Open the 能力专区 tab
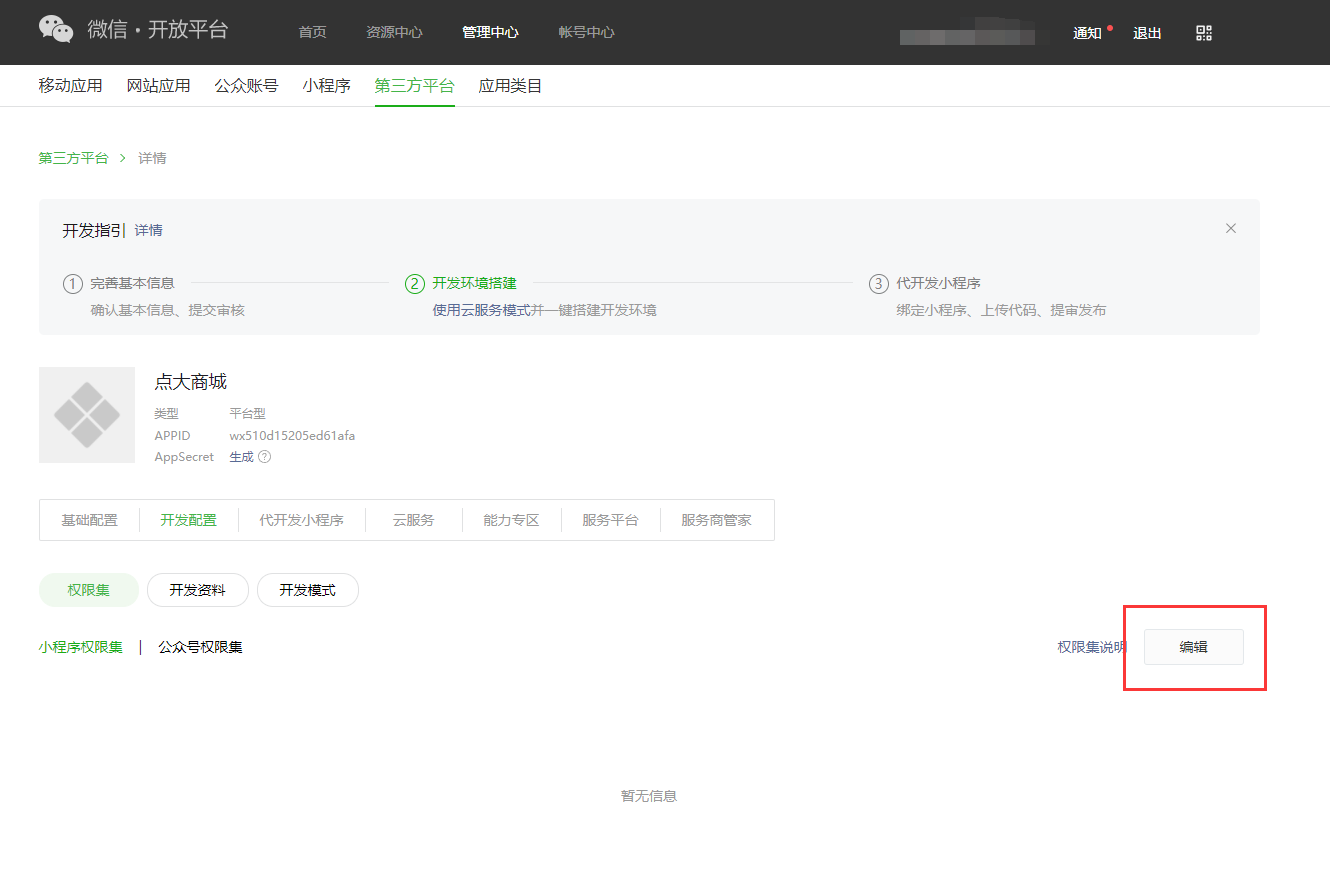This screenshot has width=1330, height=878. [x=511, y=520]
